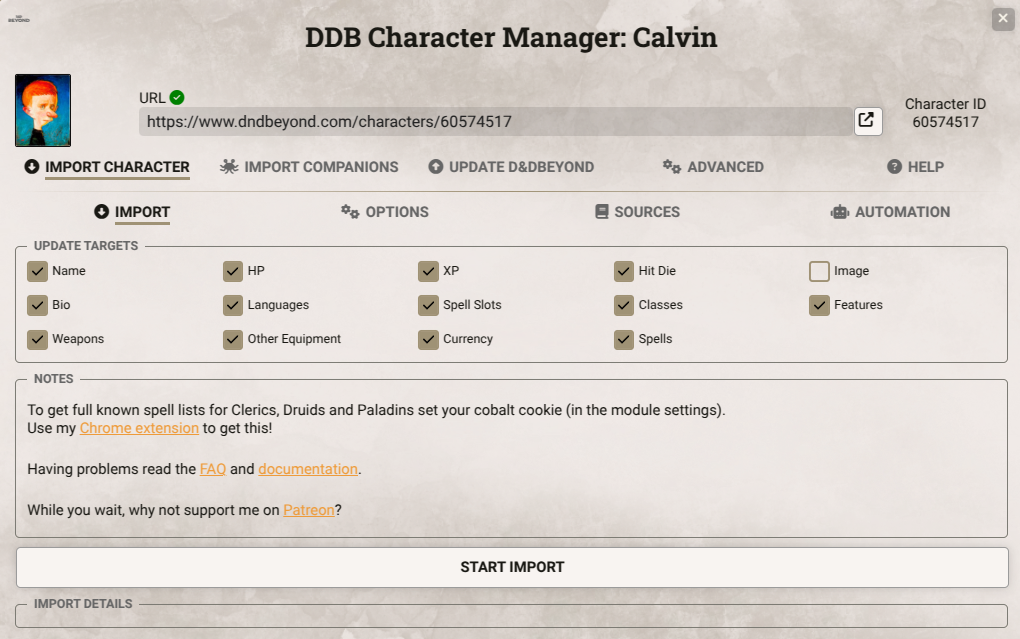Toggle the HP checkbox

(x=233, y=271)
